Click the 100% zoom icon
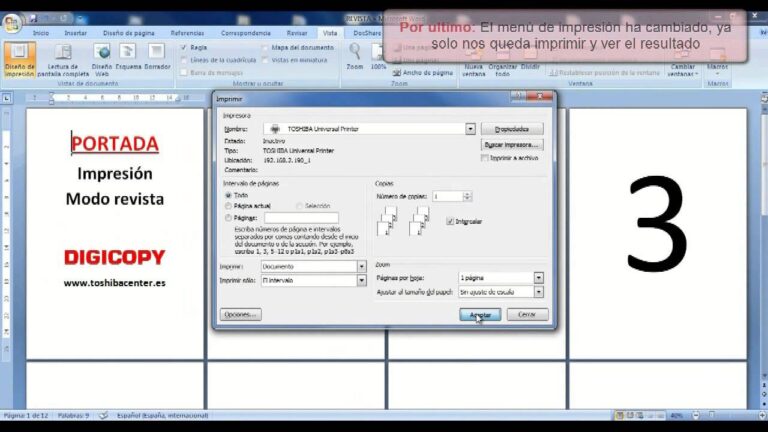This screenshot has height=432, width=768. [378, 56]
